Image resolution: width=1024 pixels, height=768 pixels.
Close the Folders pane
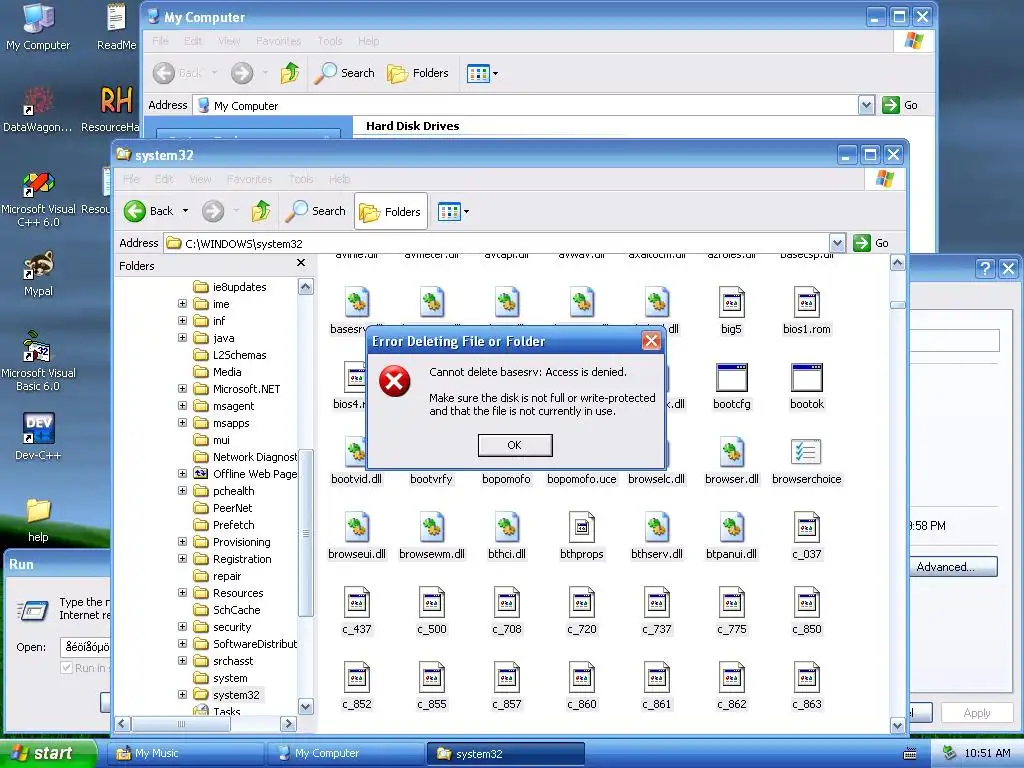pos(300,263)
